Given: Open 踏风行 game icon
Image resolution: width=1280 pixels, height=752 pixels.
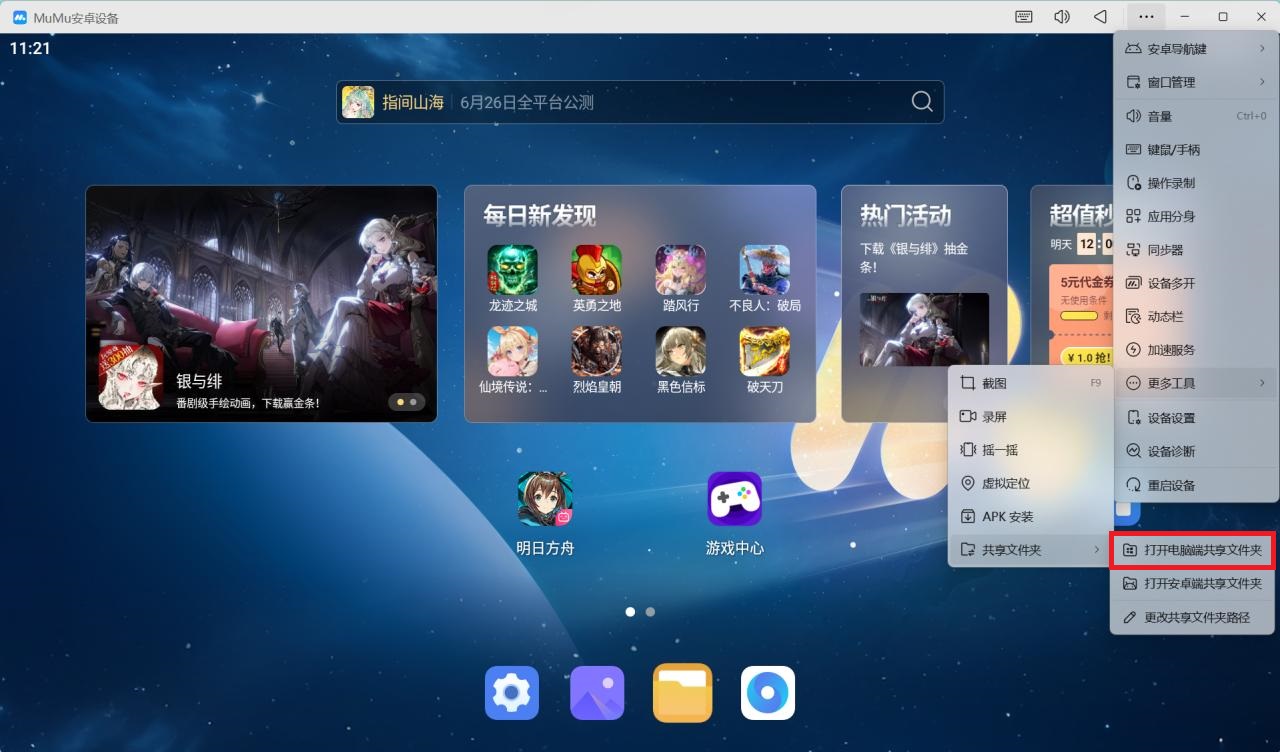Looking at the screenshot, I should click(x=680, y=270).
